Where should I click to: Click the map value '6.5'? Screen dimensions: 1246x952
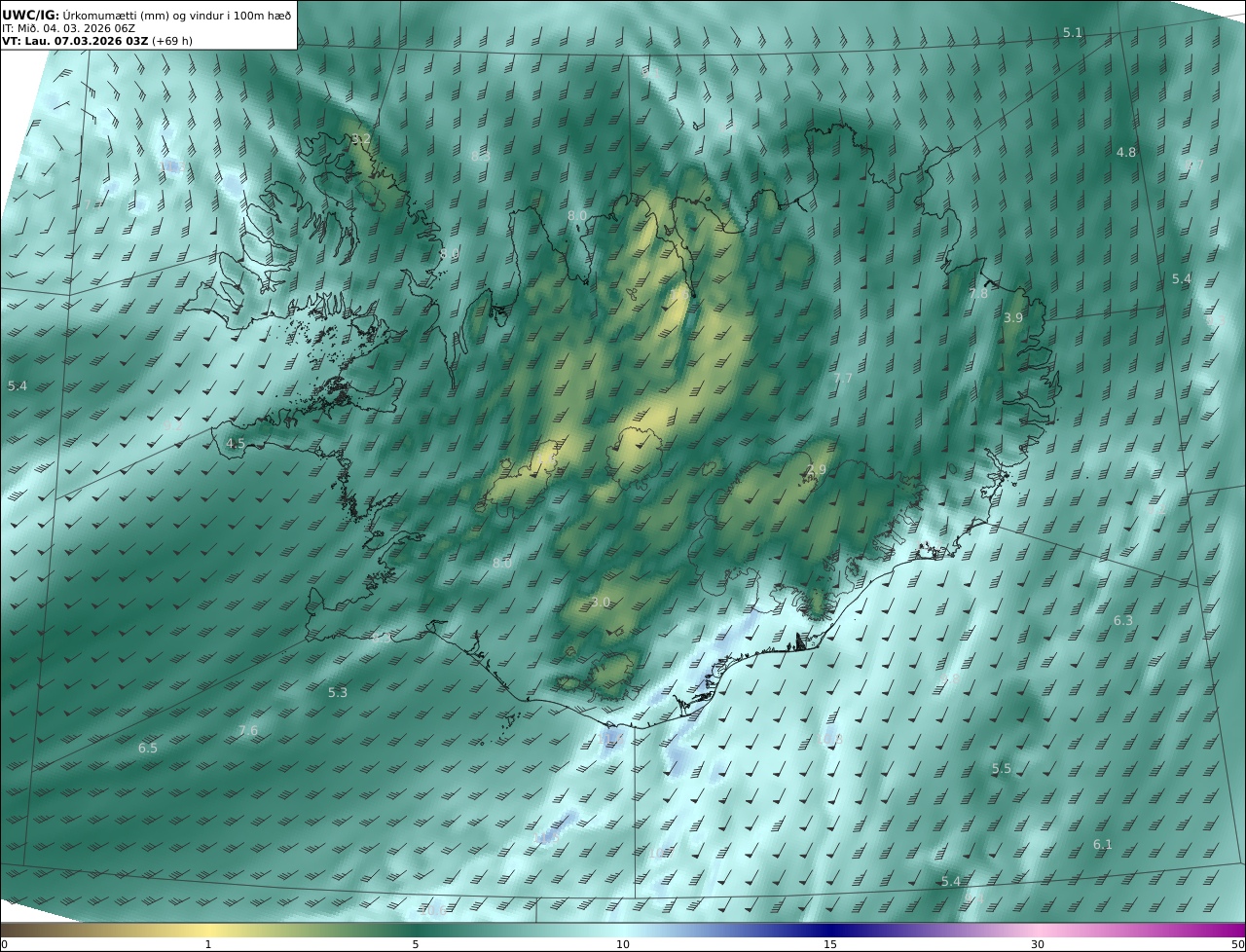147,749
